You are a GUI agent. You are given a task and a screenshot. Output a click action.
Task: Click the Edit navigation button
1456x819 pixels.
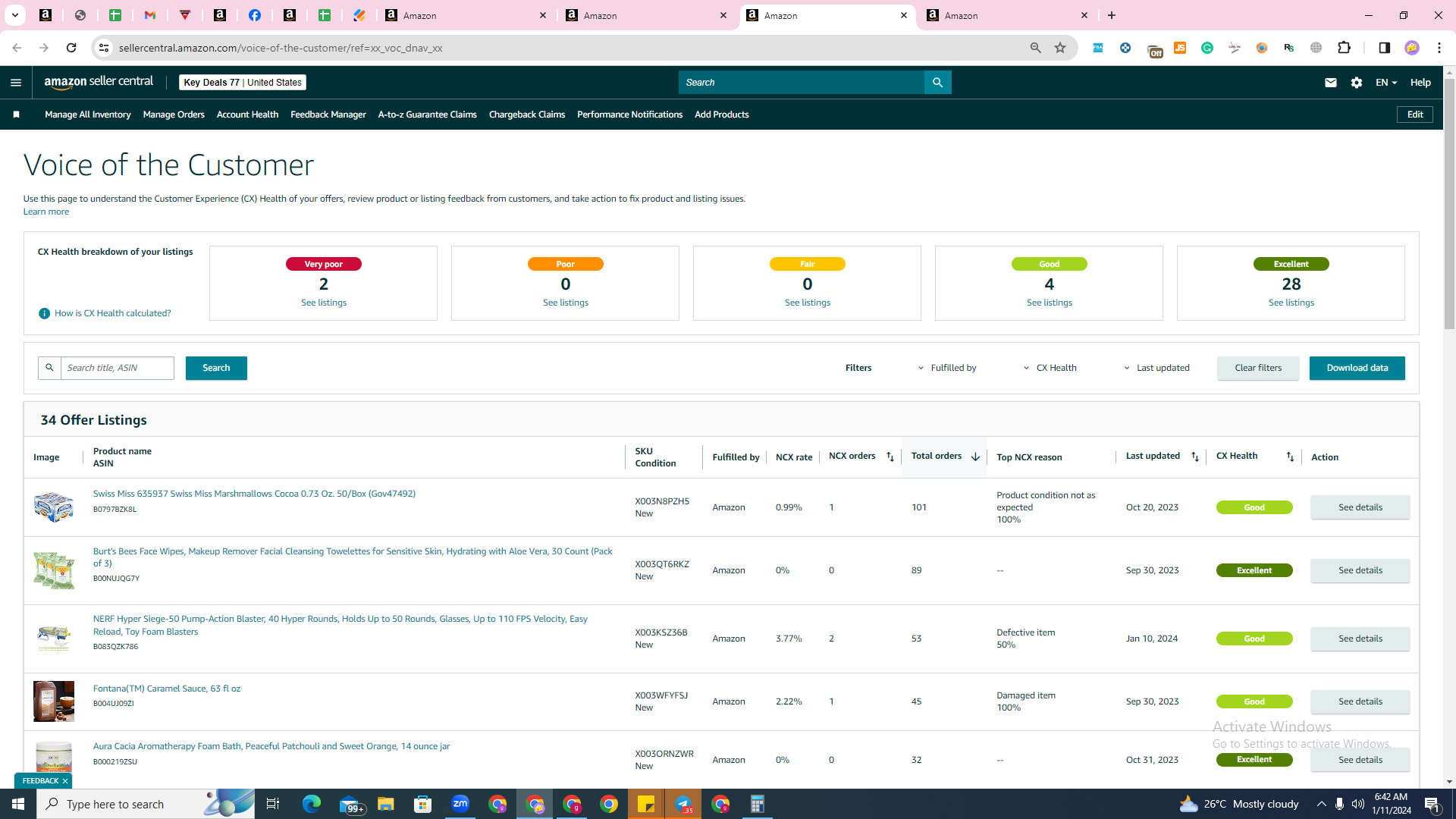(1415, 115)
